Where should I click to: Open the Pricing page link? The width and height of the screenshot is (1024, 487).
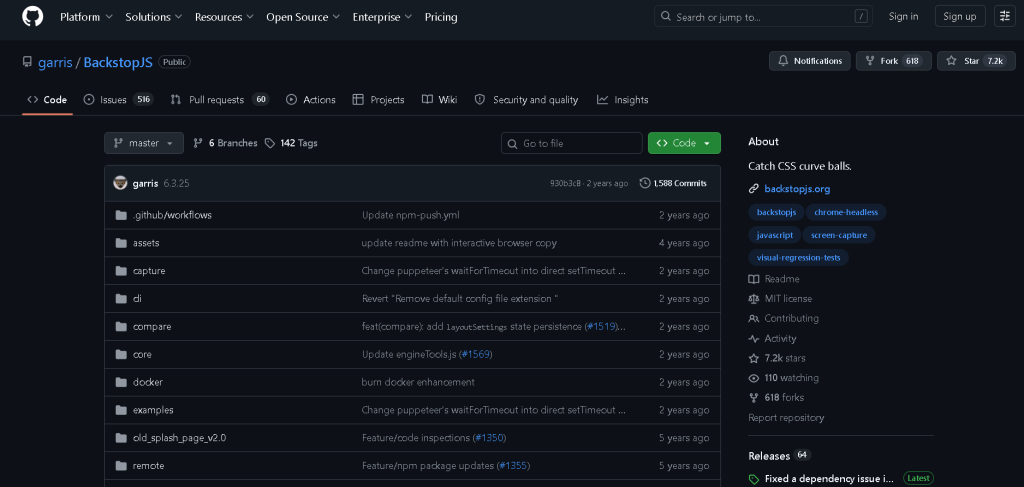441,17
